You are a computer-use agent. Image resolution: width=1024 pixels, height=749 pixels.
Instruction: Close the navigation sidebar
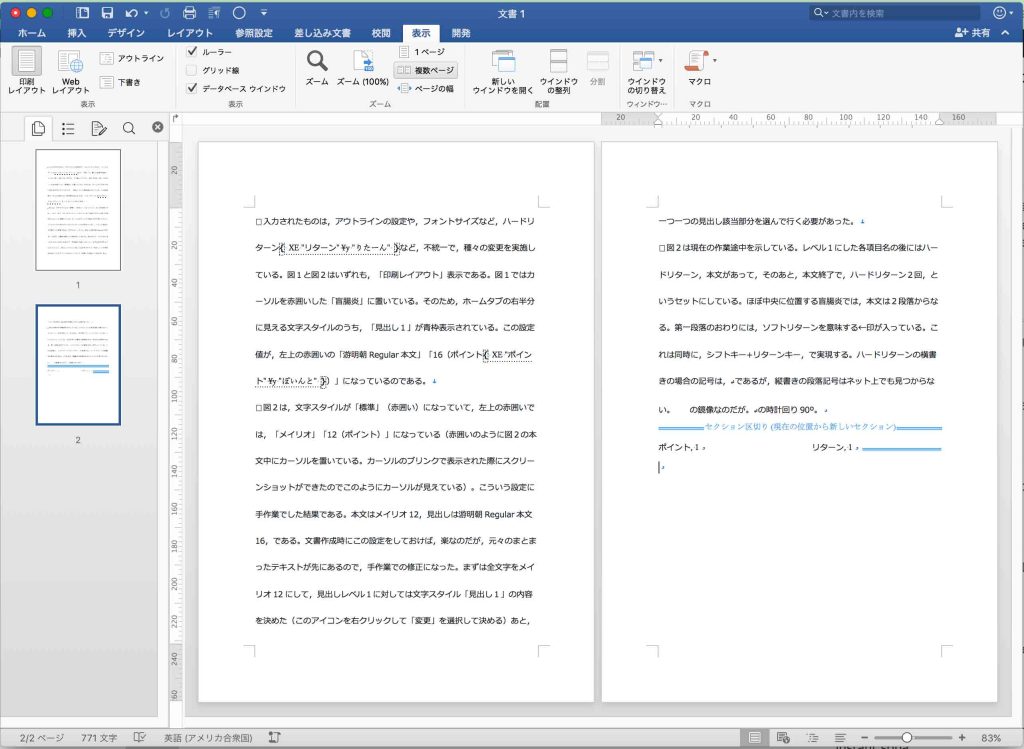tap(157, 127)
